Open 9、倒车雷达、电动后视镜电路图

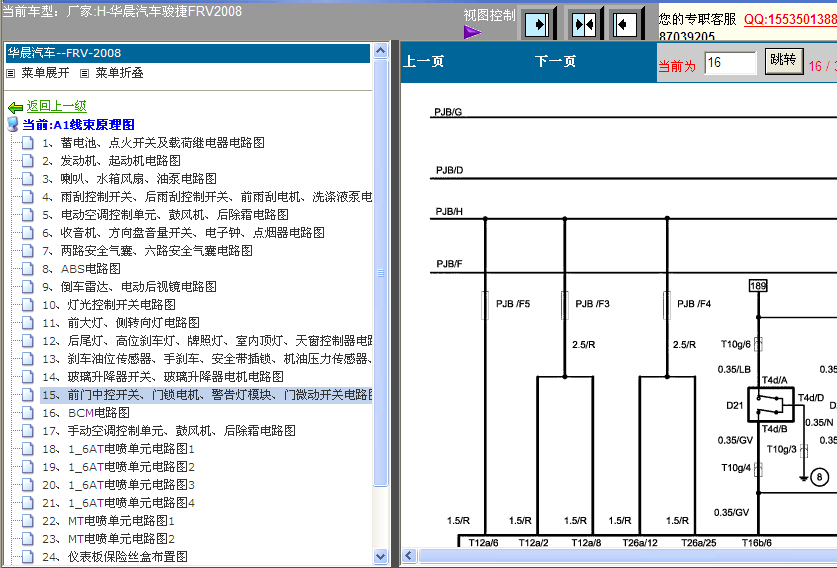coord(129,287)
